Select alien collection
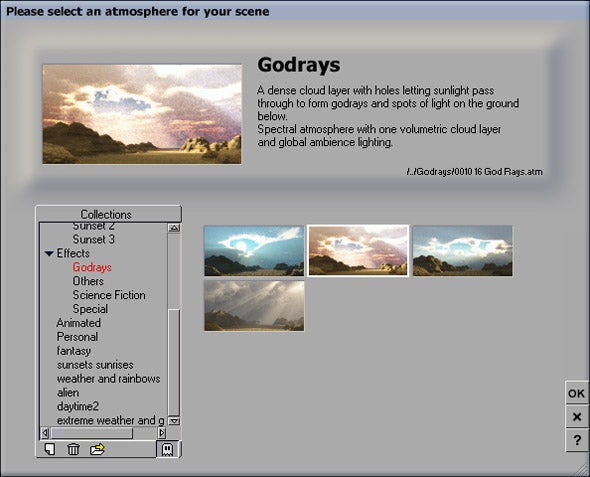 pyautogui.click(x=68, y=392)
